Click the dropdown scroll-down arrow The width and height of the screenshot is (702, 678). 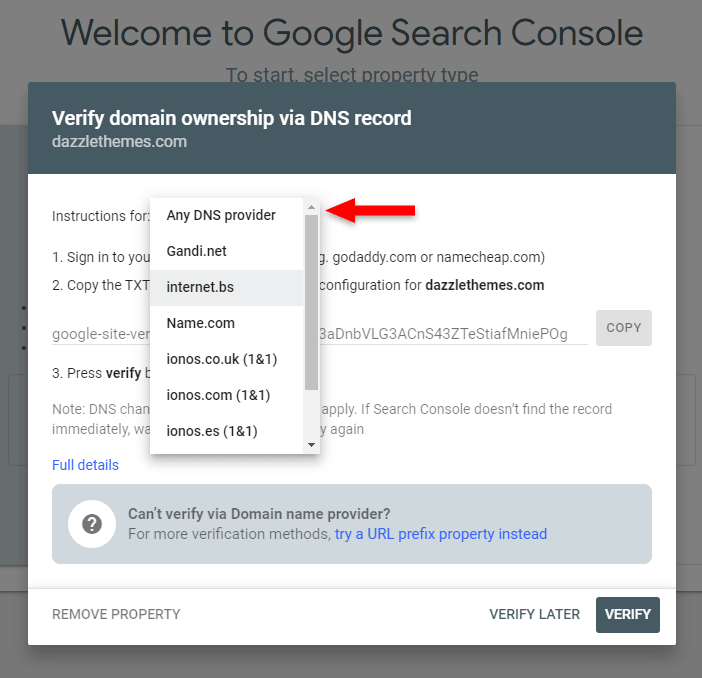point(312,445)
